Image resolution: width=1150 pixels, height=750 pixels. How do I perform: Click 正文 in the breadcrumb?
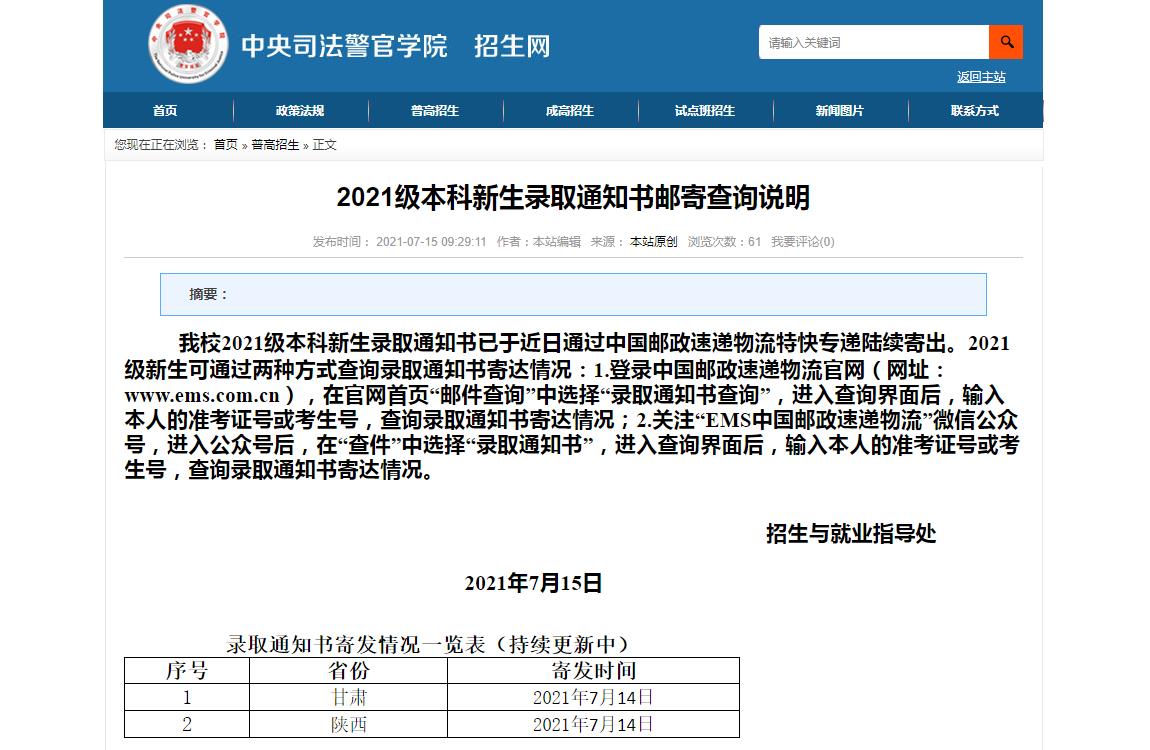click(x=324, y=145)
